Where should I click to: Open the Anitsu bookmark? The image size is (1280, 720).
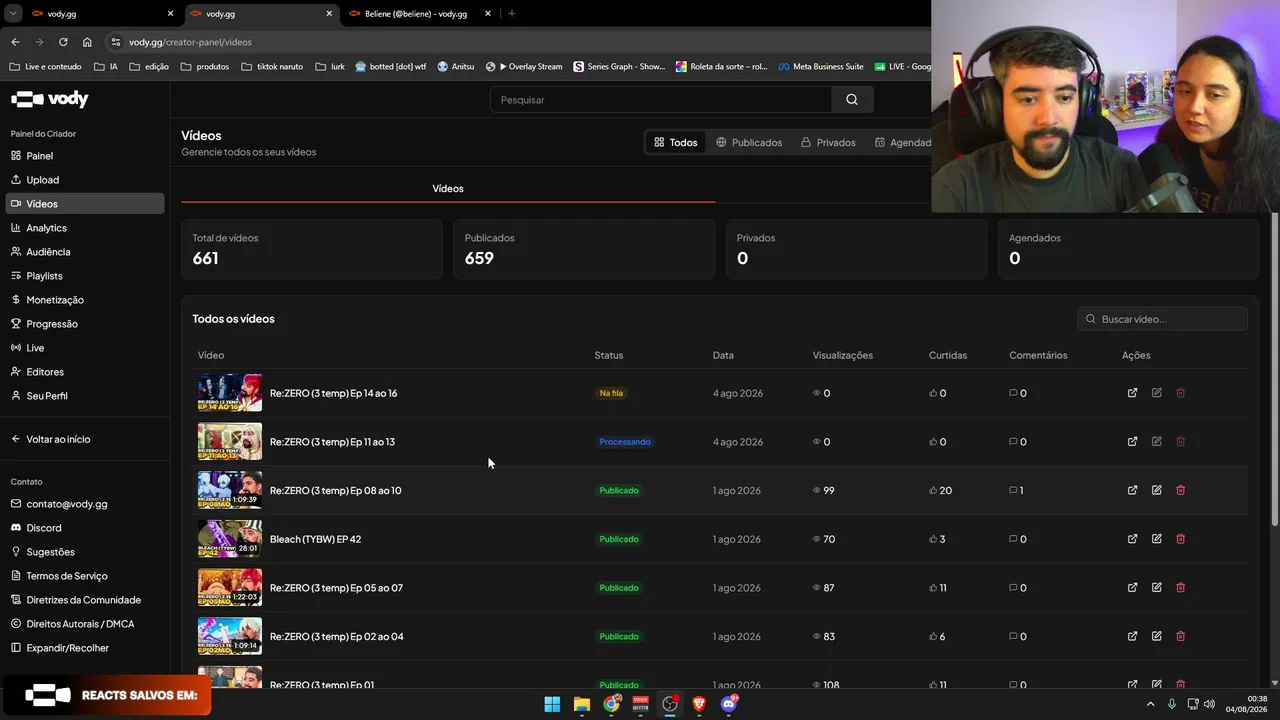455,67
